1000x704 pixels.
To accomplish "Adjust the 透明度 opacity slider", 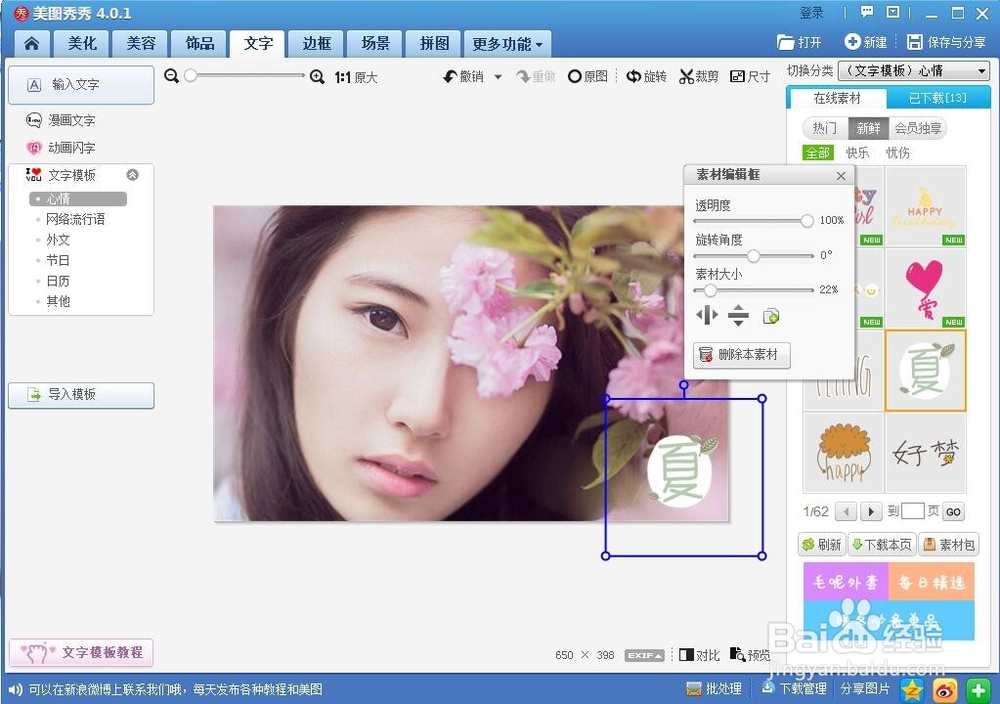I will coord(807,221).
